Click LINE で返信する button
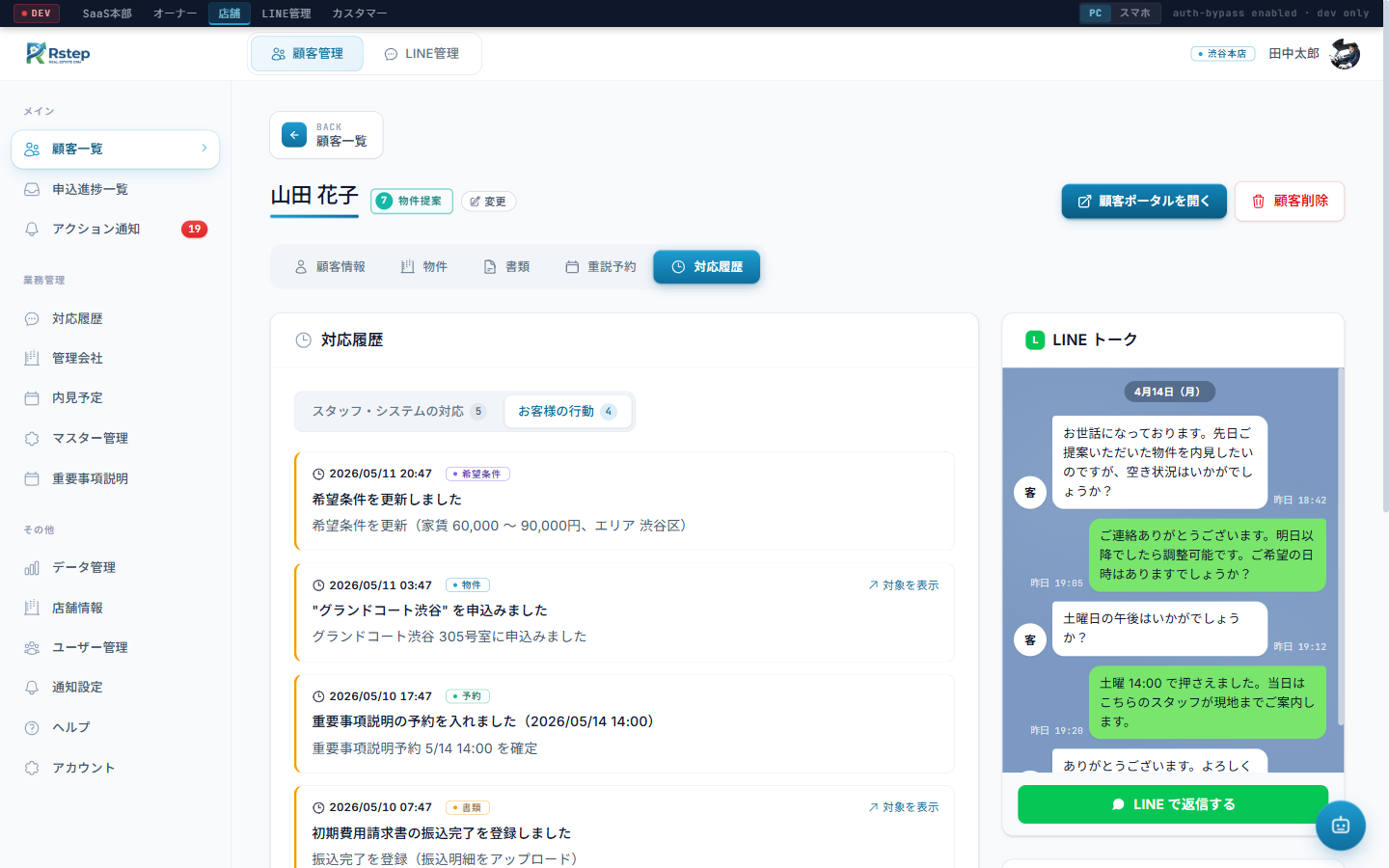 (x=1173, y=804)
